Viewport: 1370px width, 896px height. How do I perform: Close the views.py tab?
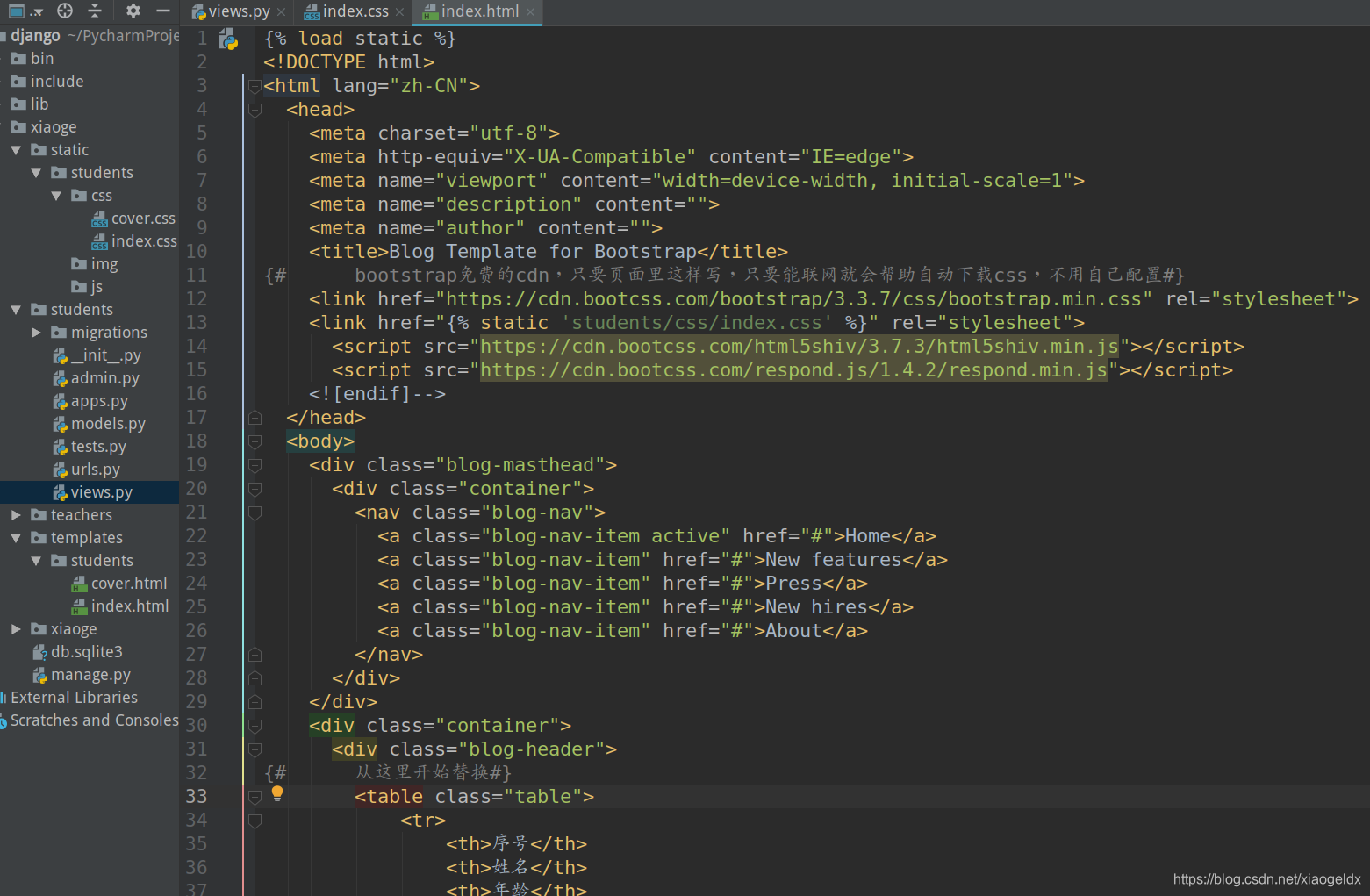click(x=281, y=12)
